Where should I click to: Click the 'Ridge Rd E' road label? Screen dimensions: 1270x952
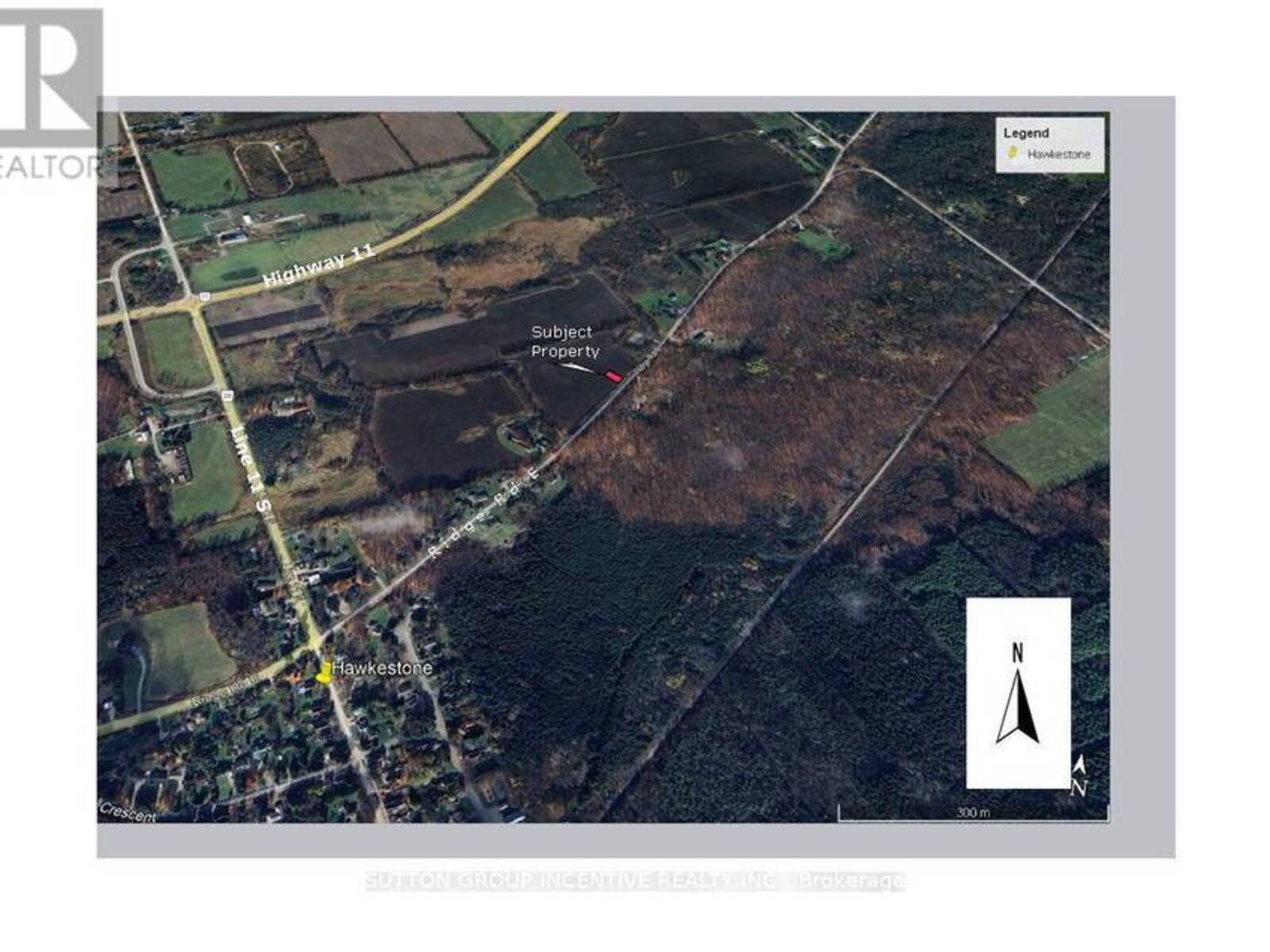tap(484, 514)
